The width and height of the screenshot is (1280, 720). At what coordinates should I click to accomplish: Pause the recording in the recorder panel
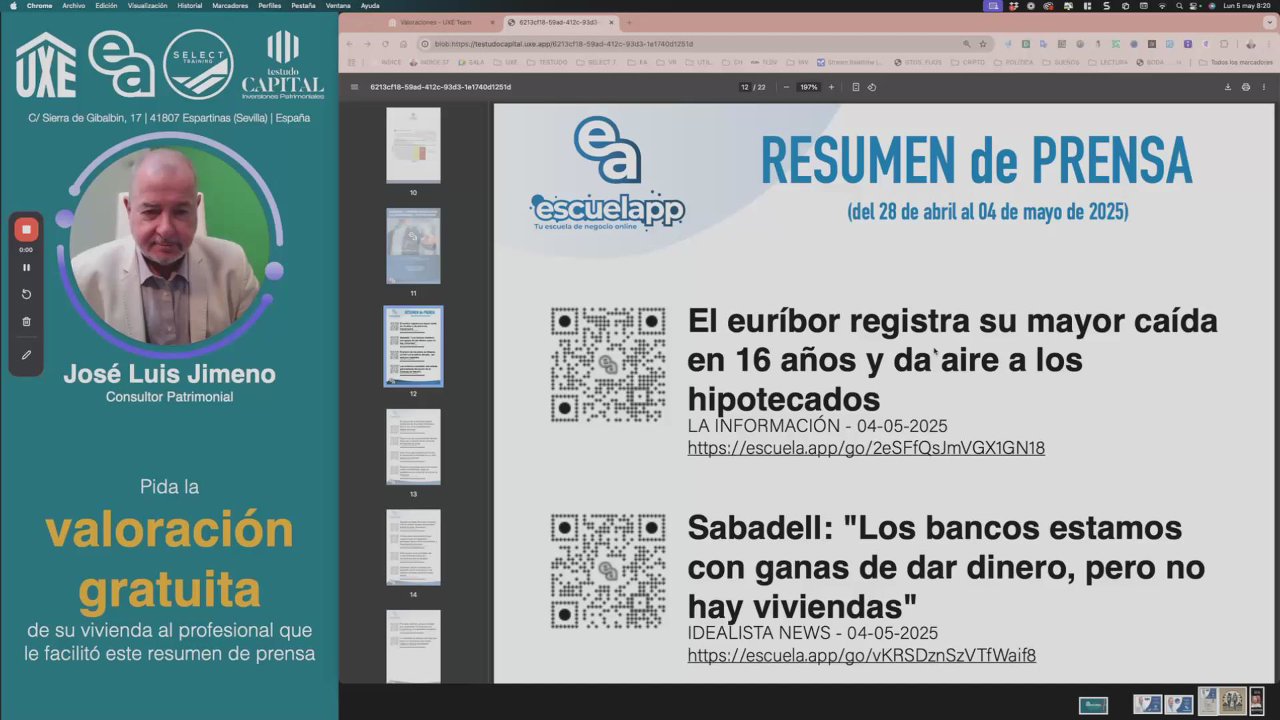click(x=27, y=268)
